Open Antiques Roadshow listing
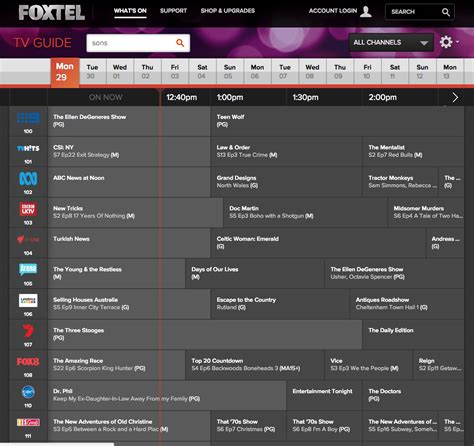The height and width of the screenshot is (446, 474). tap(407, 304)
